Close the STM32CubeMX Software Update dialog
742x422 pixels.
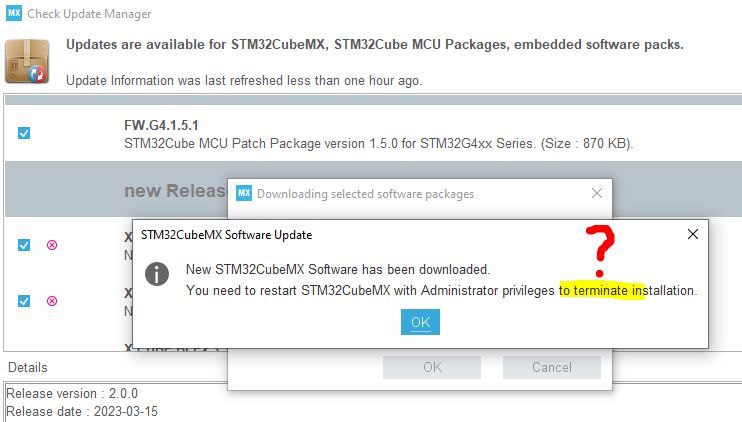[x=693, y=235]
